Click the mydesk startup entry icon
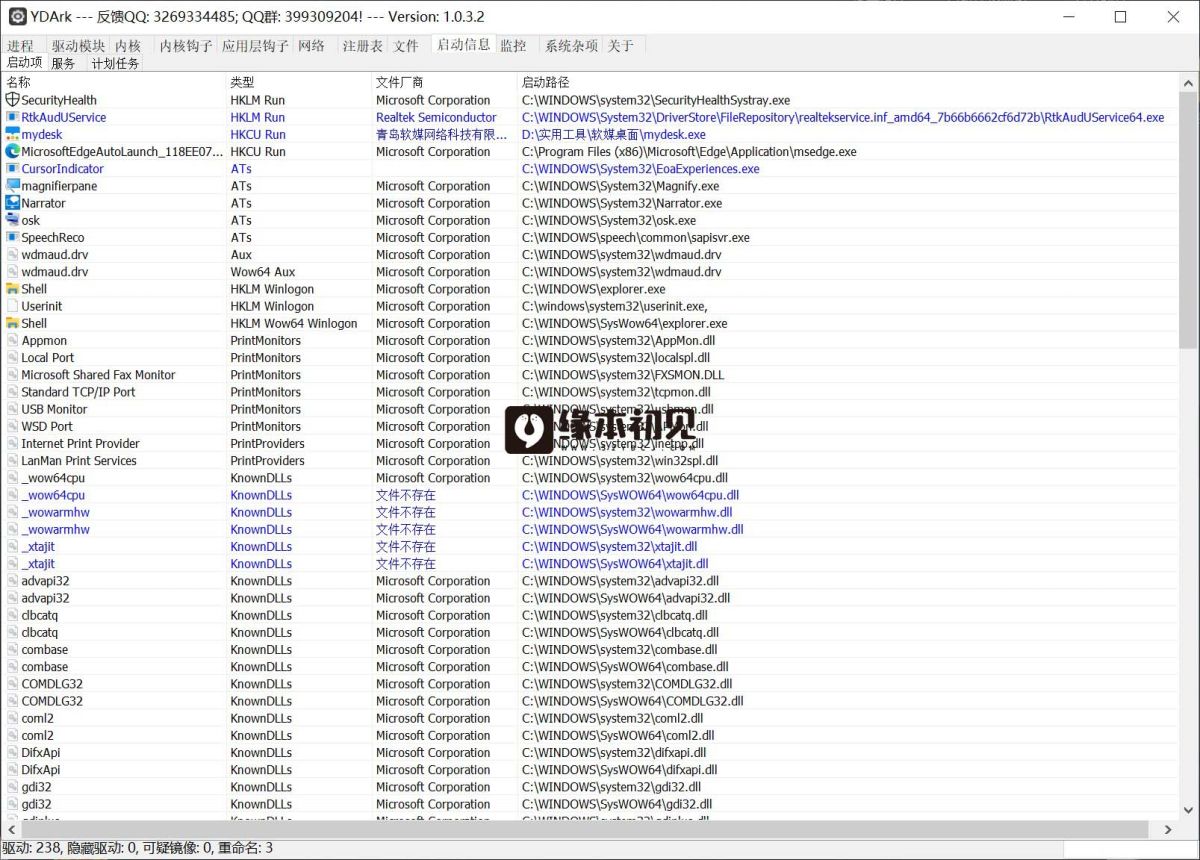 13,134
